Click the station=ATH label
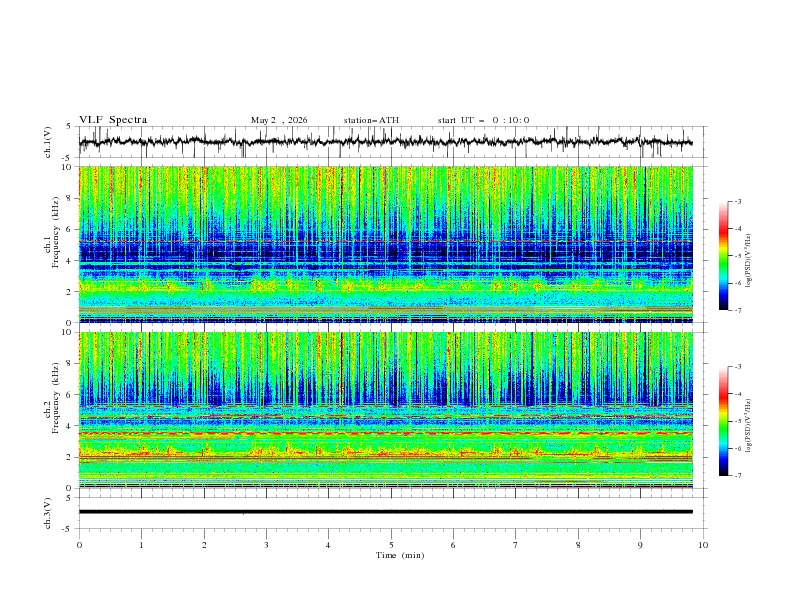The height and width of the screenshot is (612, 792). point(371,120)
